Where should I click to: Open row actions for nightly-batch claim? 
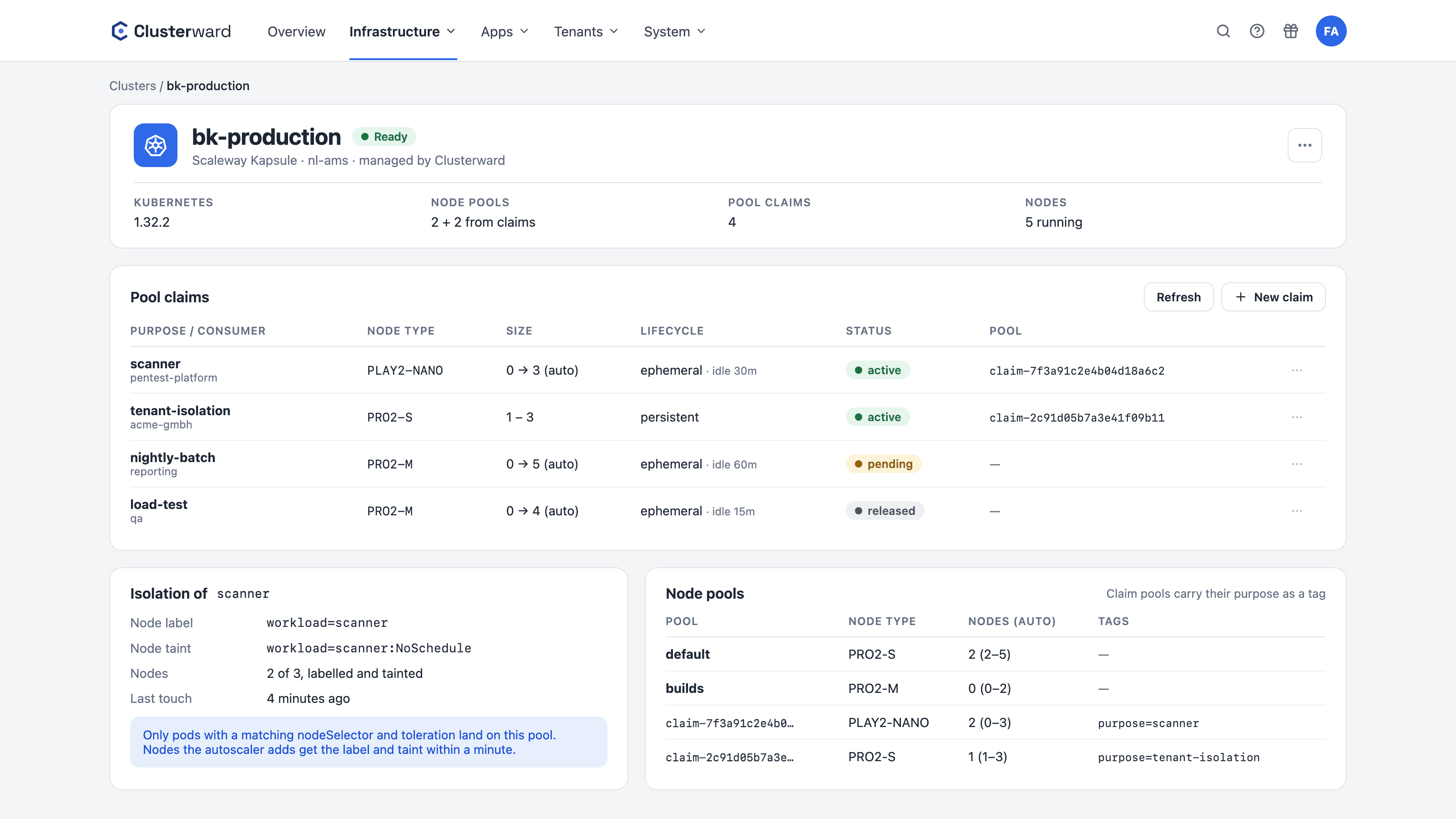[1297, 464]
